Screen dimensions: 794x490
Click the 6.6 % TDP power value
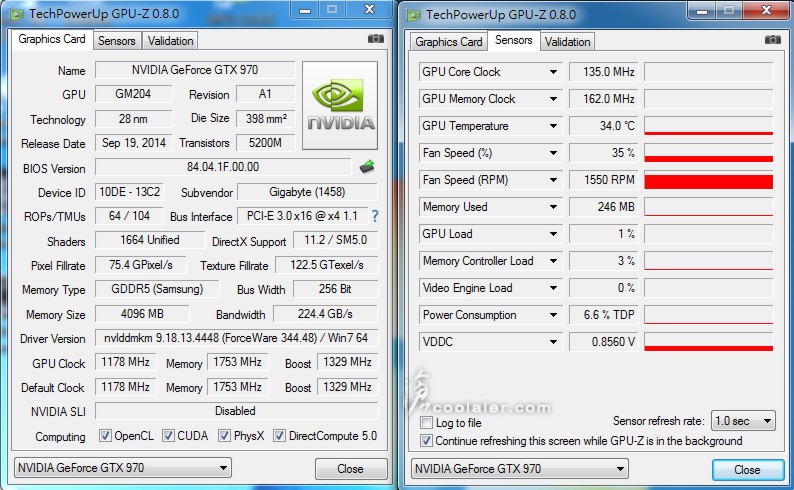pyautogui.click(x=604, y=315)
